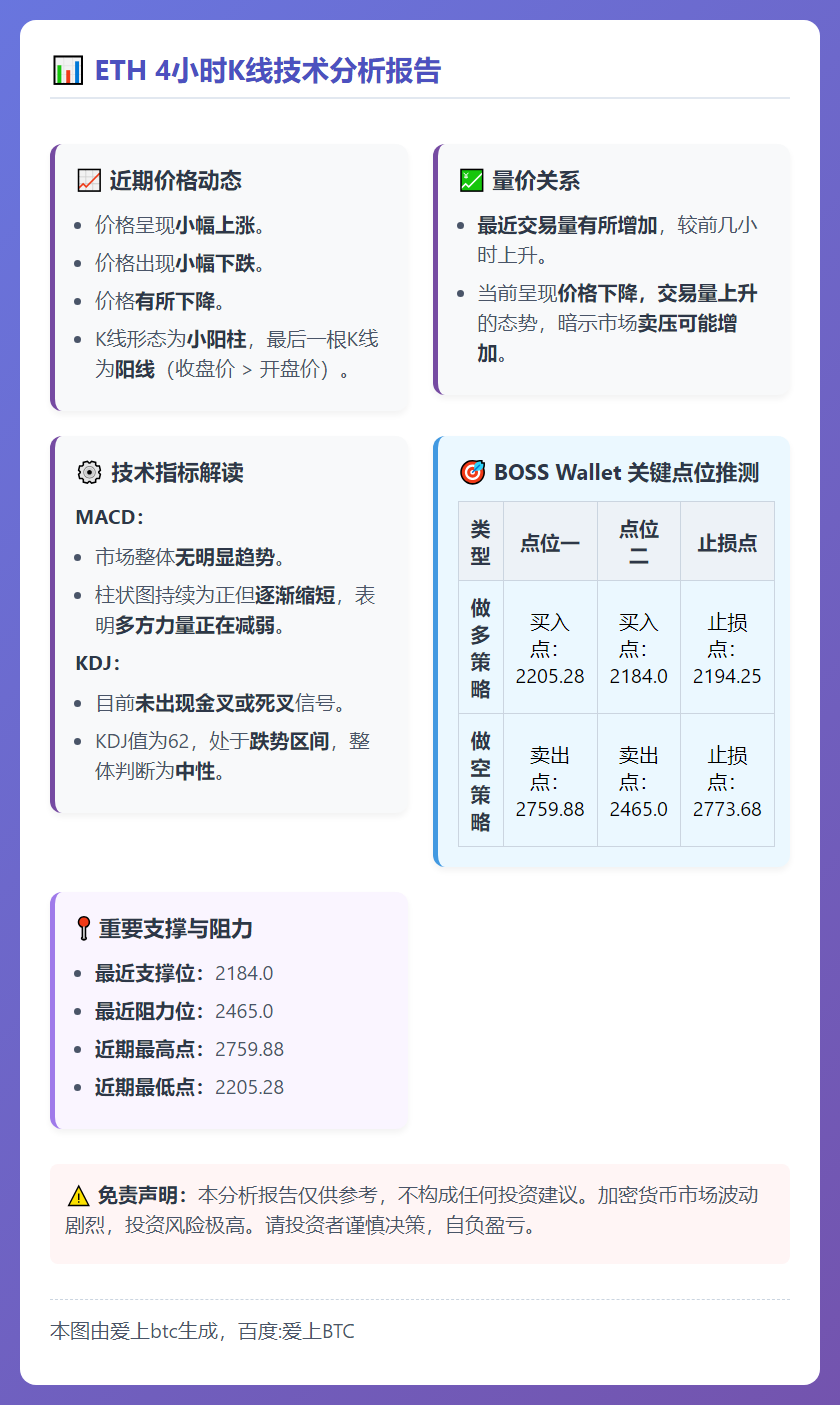The width and height of the screenshot is (840, 1405).
Task: Click the gear icon beside 技术指标解读
Action: [88, 473]
